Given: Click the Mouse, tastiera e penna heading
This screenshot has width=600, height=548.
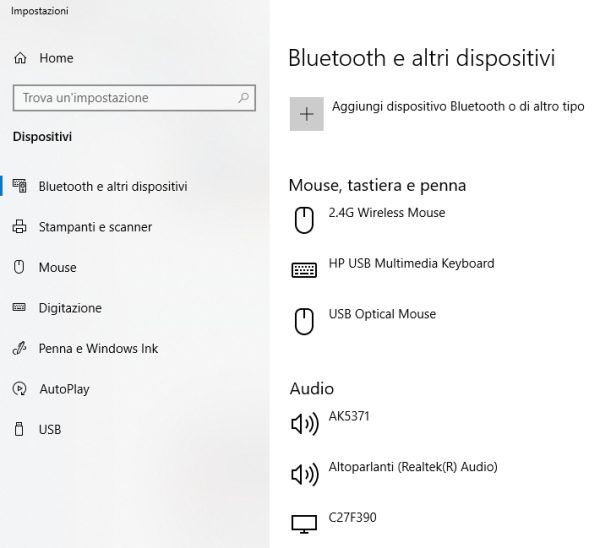Looking at the screenshot, I should point(377,186).
